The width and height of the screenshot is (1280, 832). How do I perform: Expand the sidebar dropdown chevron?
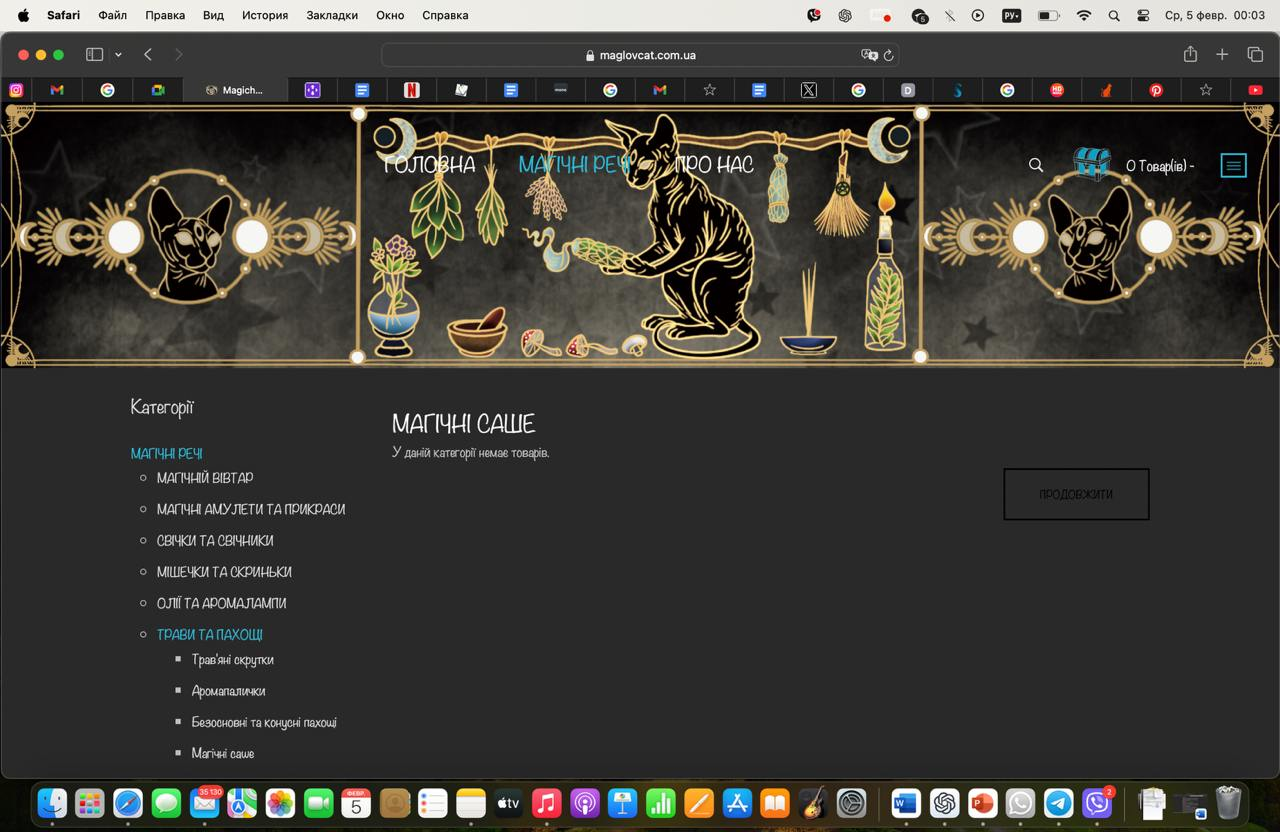tap(118, 55)
